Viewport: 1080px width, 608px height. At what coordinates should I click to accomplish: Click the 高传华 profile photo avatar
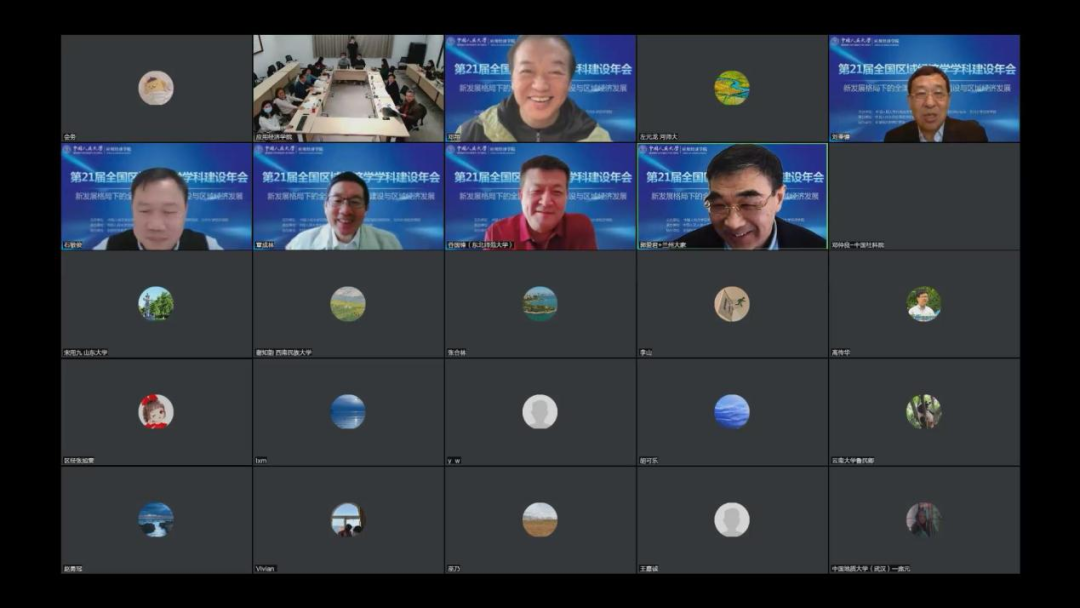(923, 304)
